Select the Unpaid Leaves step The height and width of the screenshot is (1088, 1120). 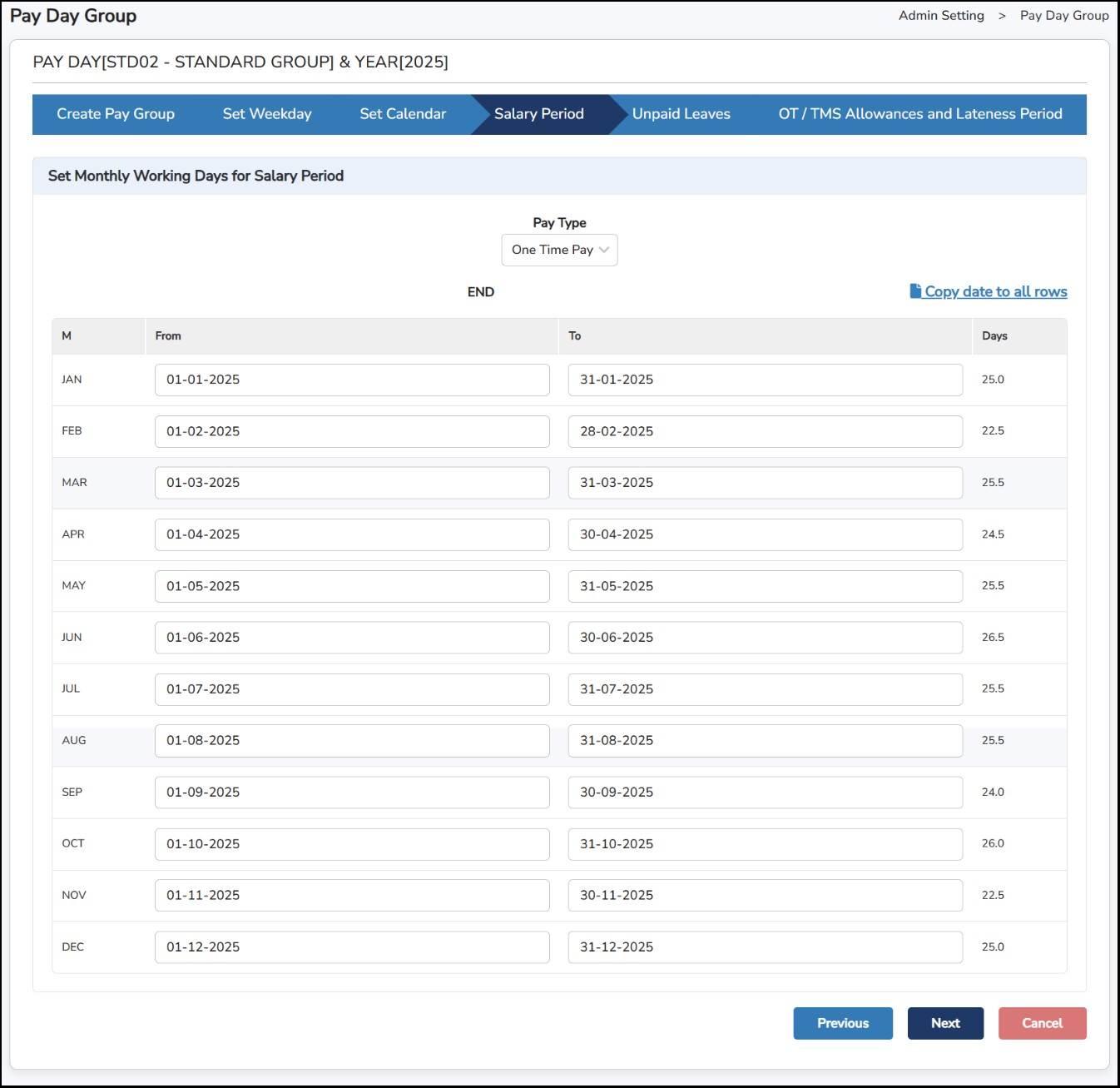point(681,114)
